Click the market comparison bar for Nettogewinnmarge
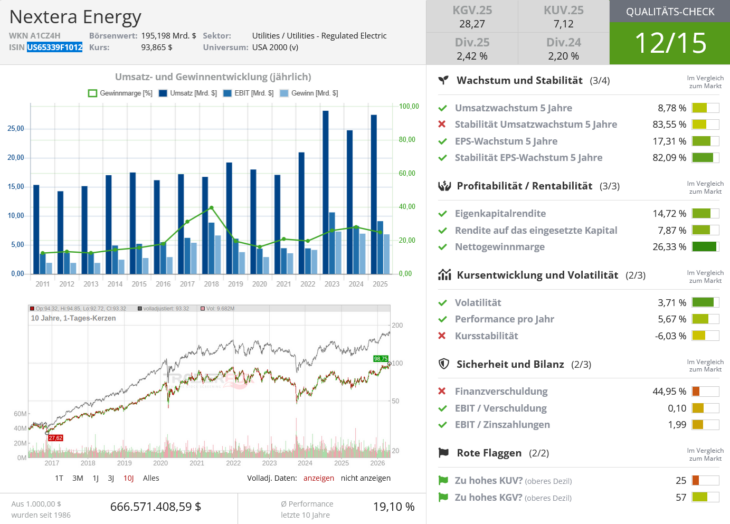730x524 pixels. pos(705,247)
